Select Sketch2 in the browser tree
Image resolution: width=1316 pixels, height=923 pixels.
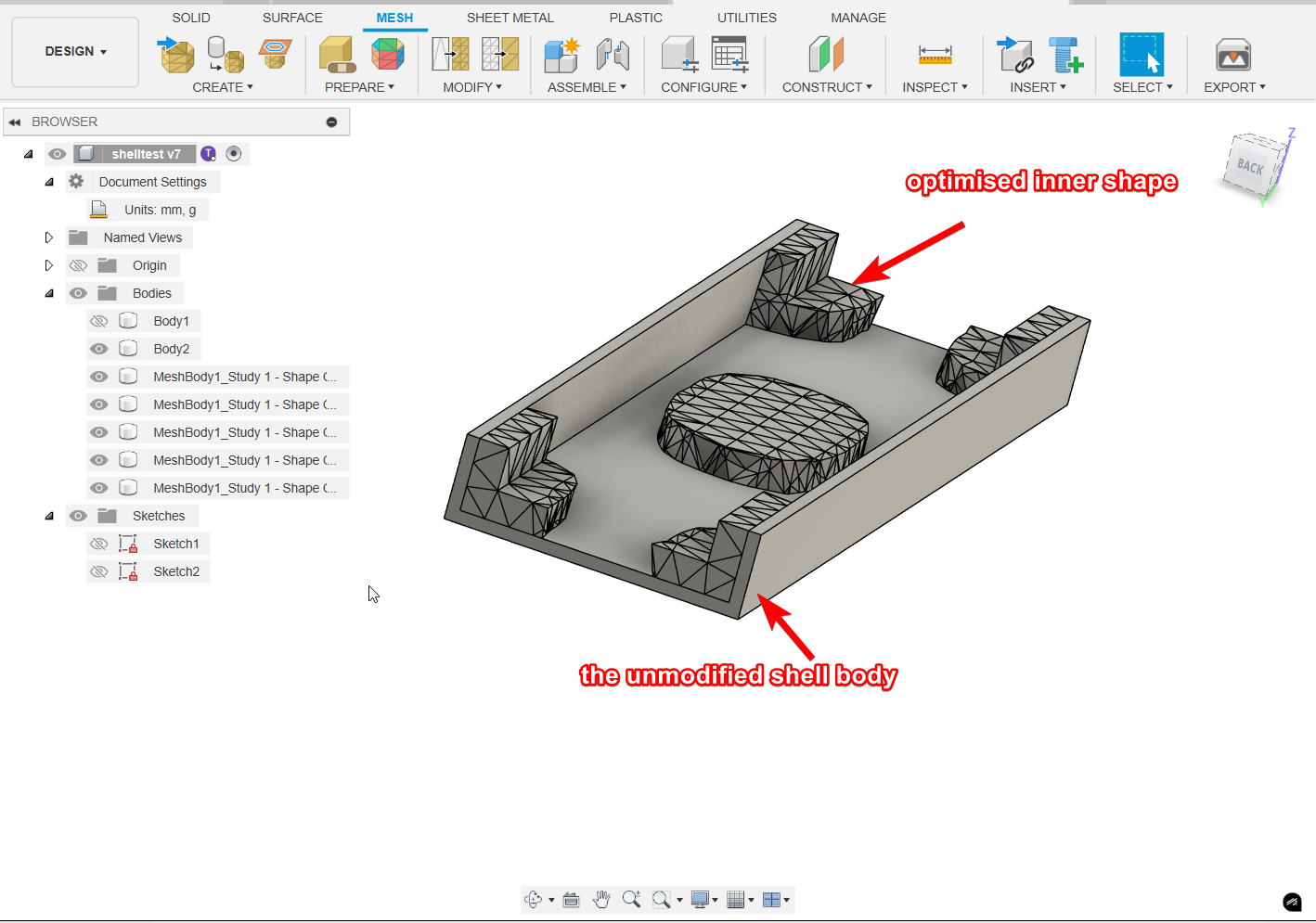click(x=176, y=571)
